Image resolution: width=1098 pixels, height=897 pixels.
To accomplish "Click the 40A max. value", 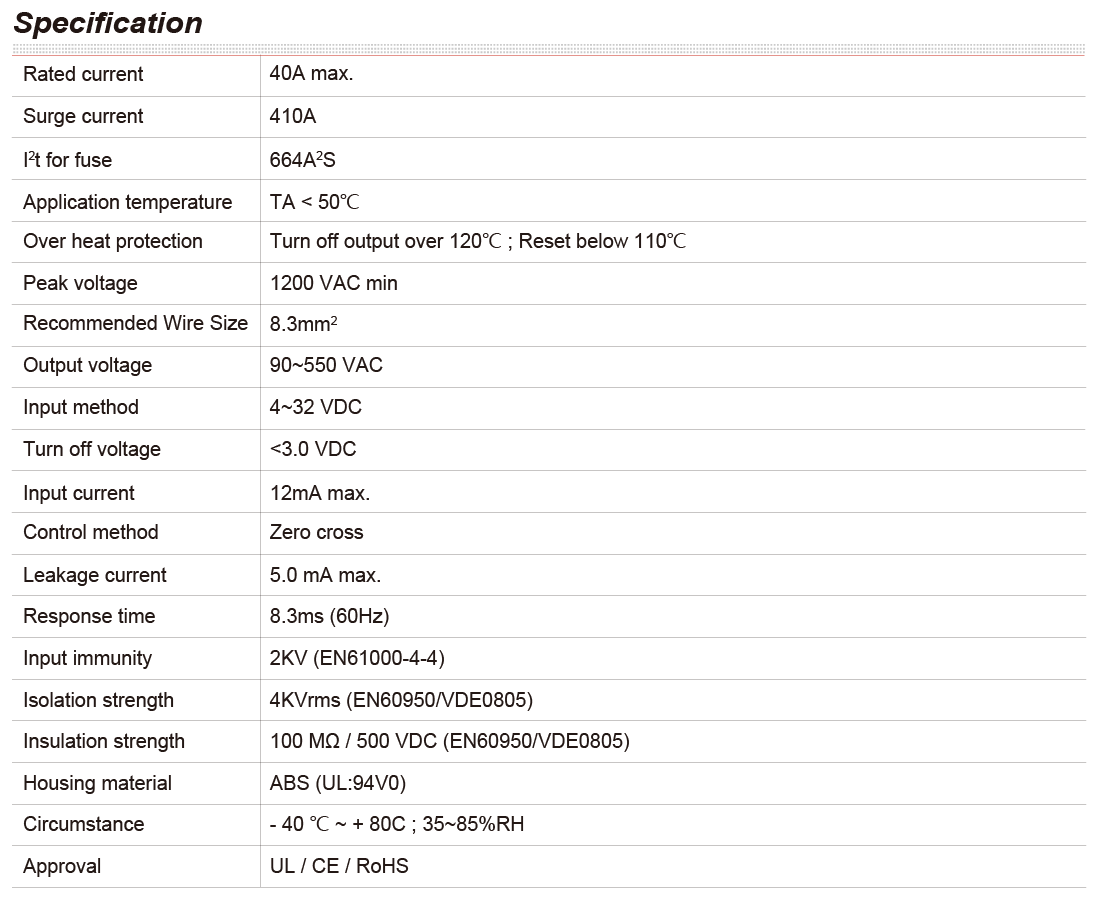I will click(311, 74).
